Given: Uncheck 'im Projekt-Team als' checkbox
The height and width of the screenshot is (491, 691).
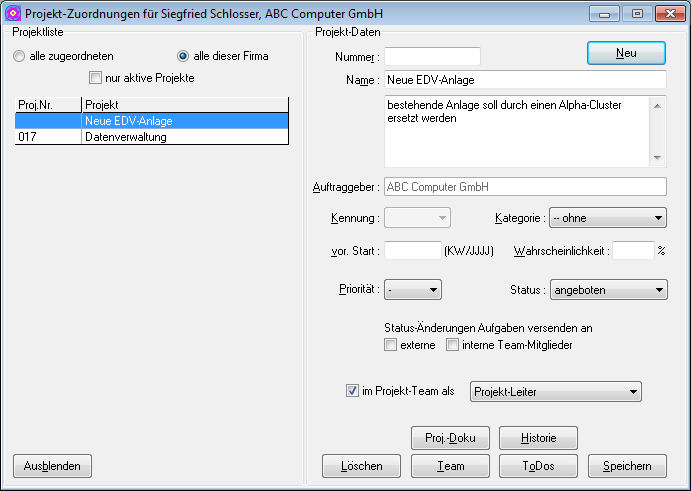Looking at the screenshot, I should click(352, 392).
